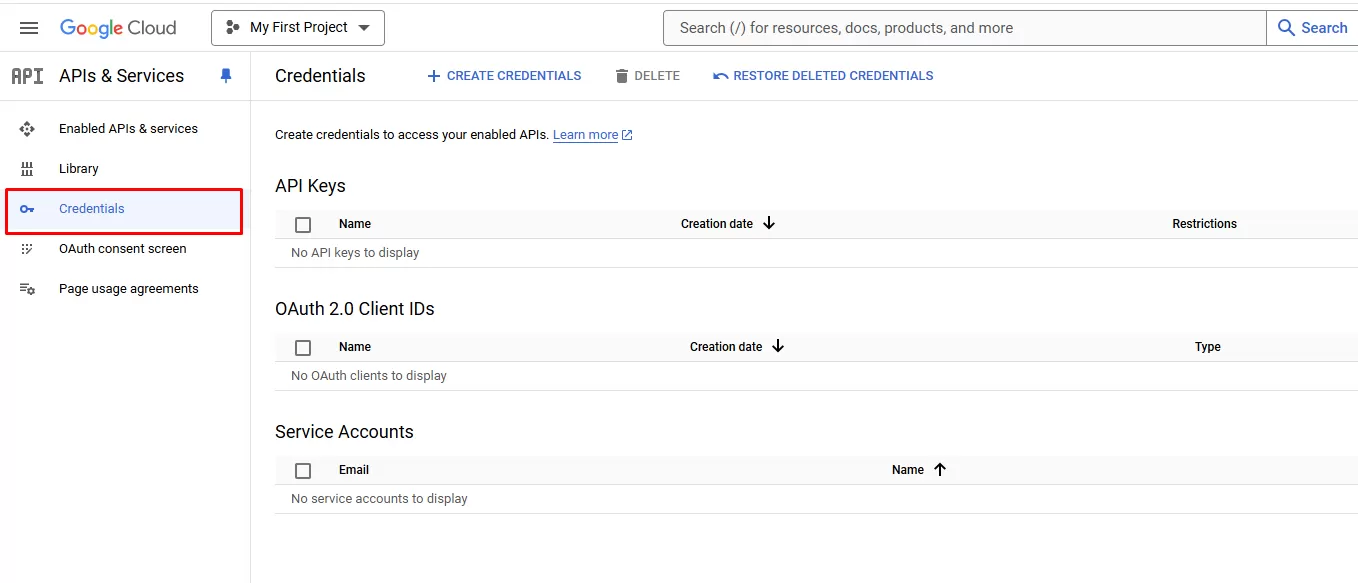Select all API Keys checkbox

(303, 225)
